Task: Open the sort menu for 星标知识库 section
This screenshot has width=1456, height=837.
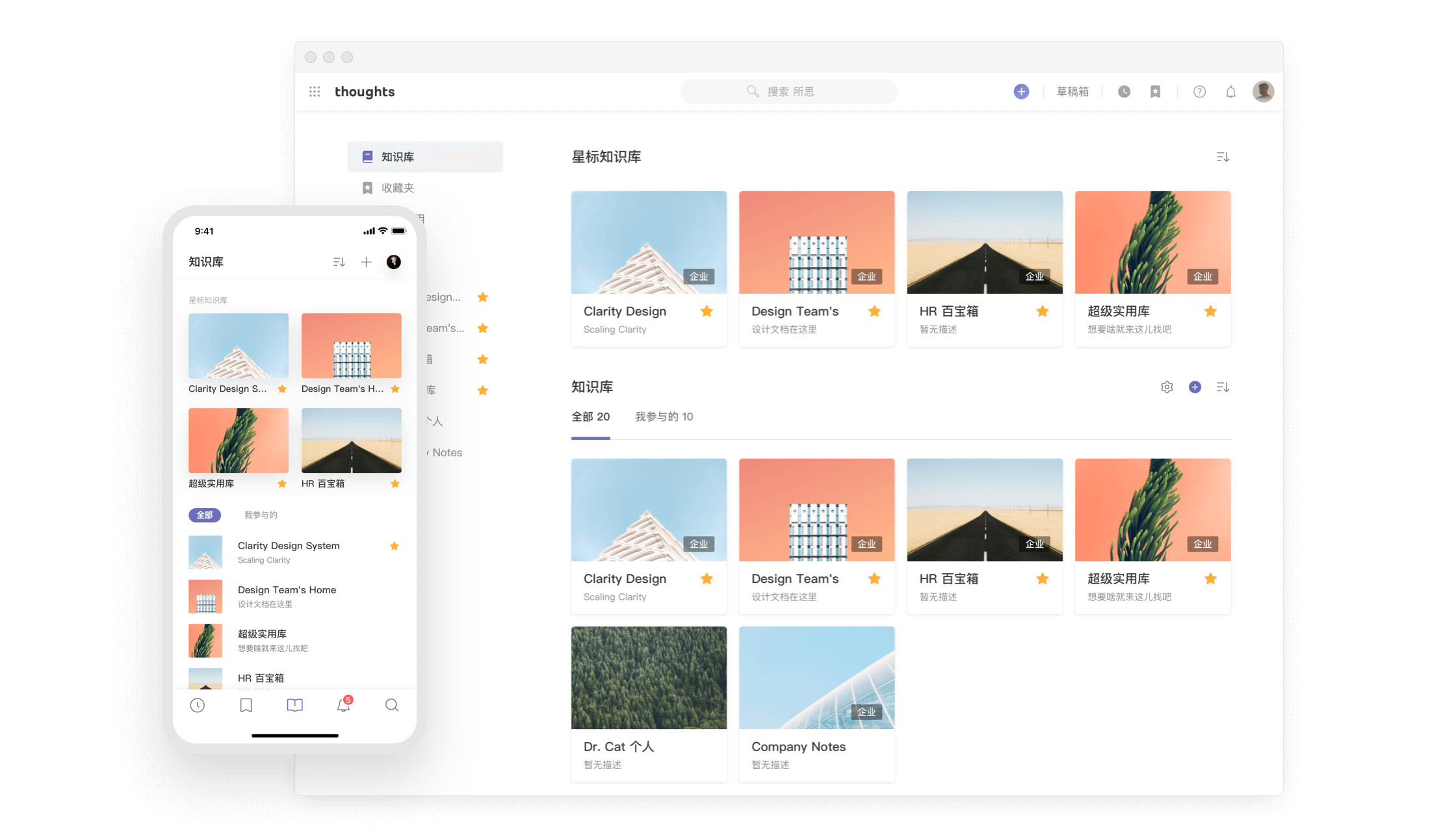Action: click(x=1223, y=157)
